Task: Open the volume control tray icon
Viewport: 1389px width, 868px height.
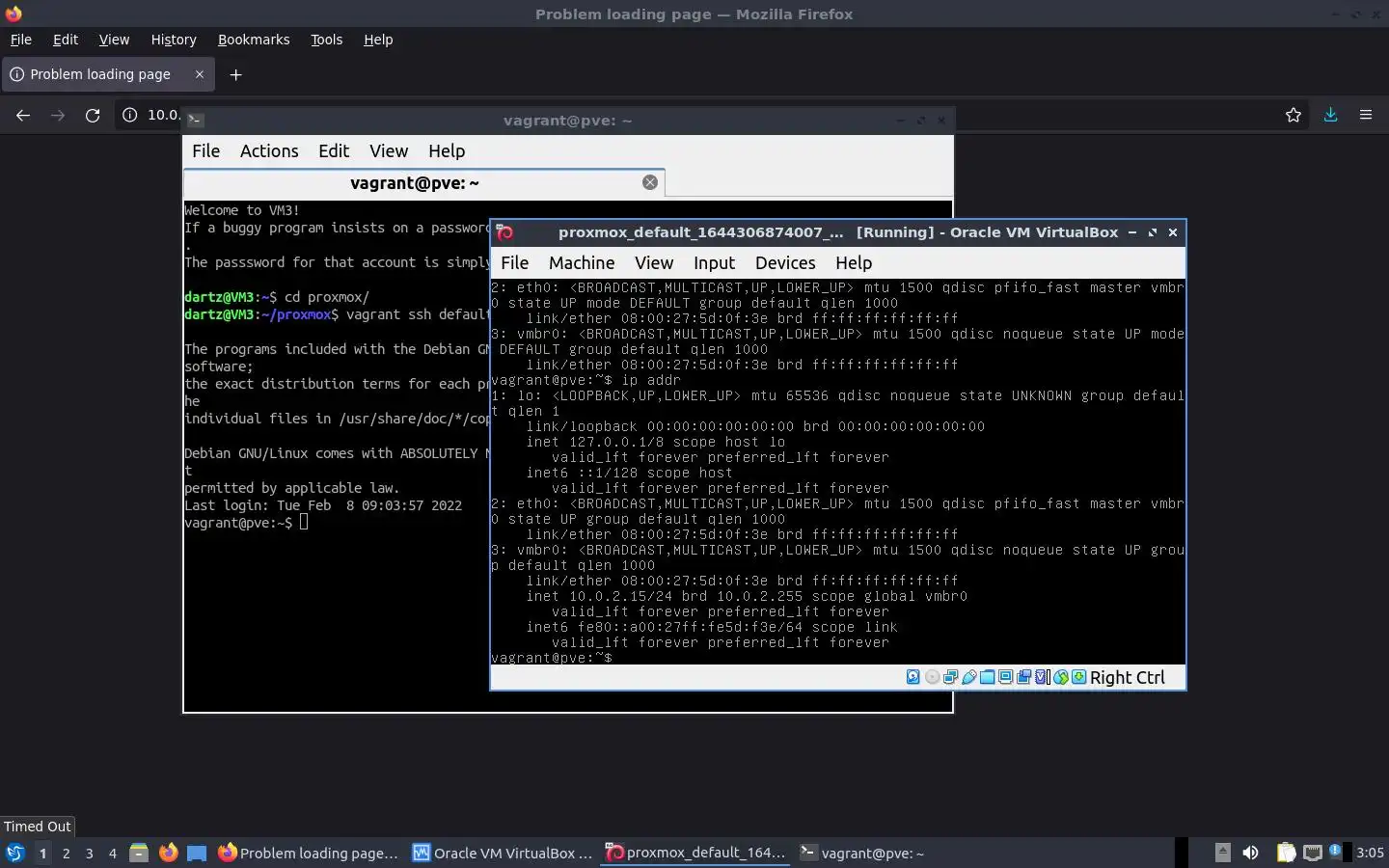Action: (1250, 853)
